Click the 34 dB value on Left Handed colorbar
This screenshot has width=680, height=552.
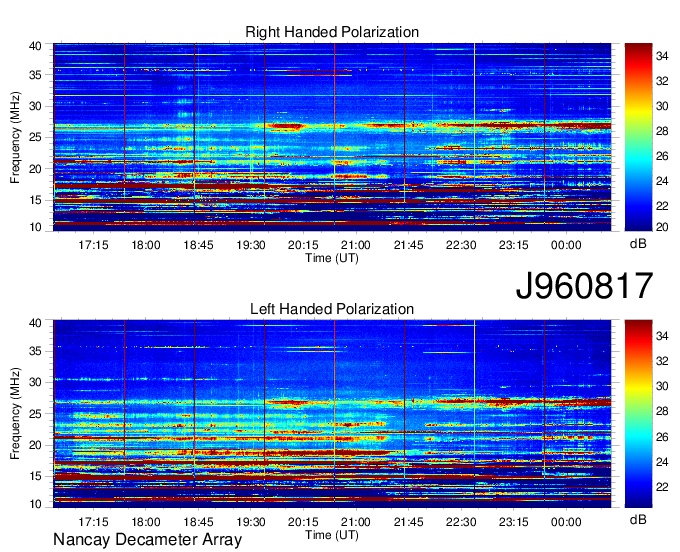[662, 336]
